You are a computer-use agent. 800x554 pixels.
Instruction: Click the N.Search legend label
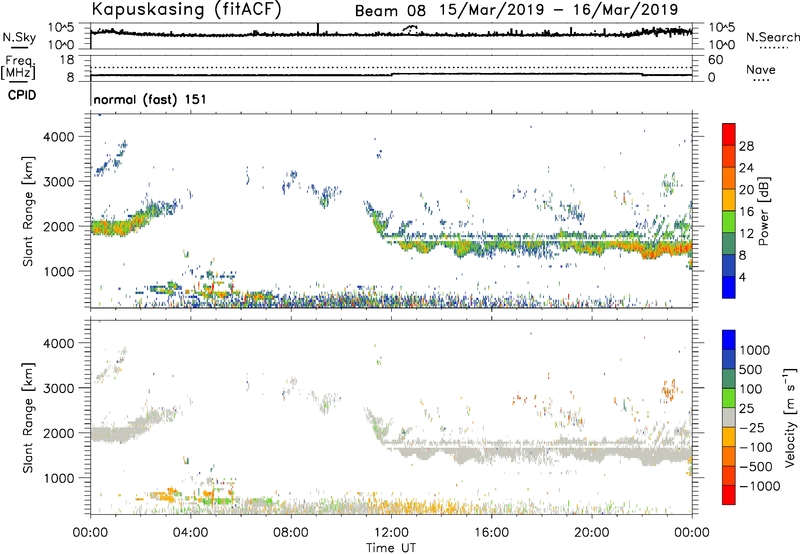(772, 37)
